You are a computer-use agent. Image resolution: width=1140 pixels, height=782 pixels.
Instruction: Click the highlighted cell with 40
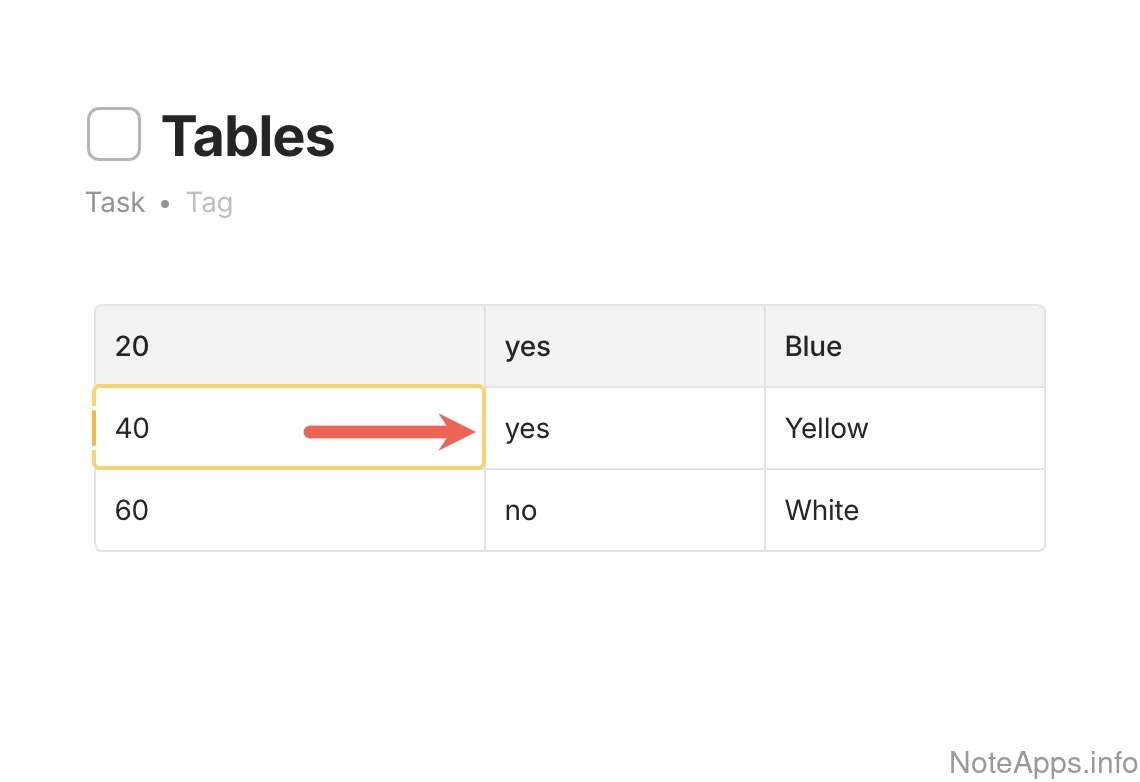(x=200, y=428)
